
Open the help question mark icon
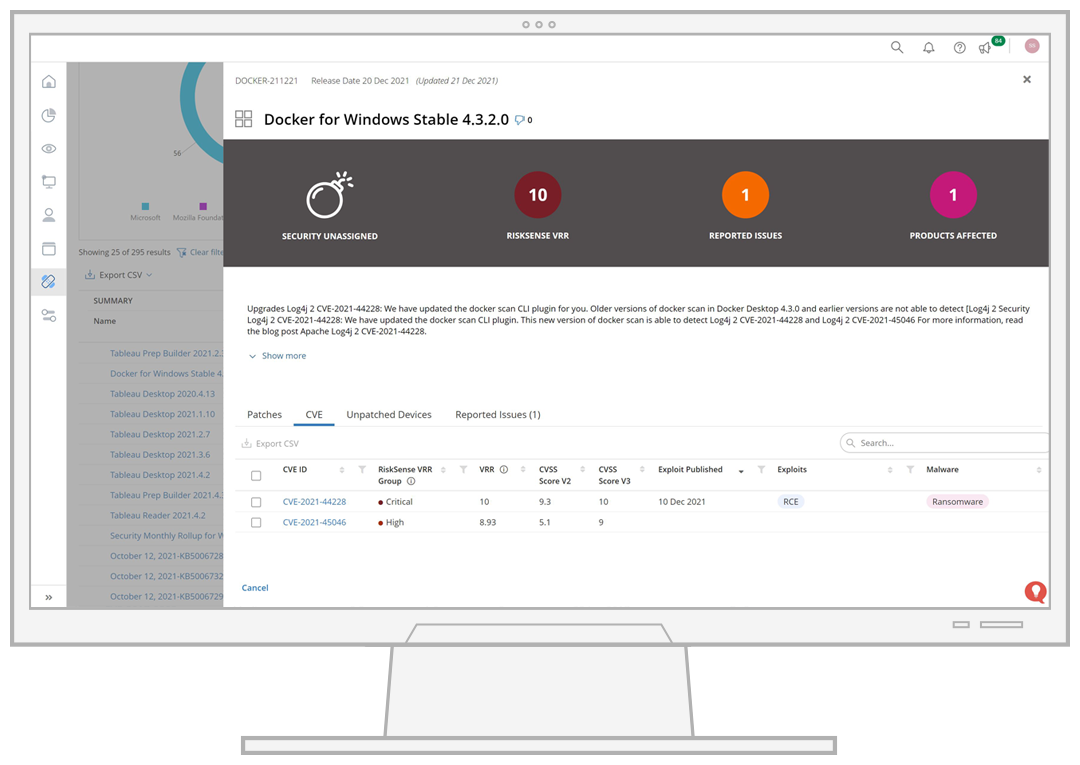[959, 48]
